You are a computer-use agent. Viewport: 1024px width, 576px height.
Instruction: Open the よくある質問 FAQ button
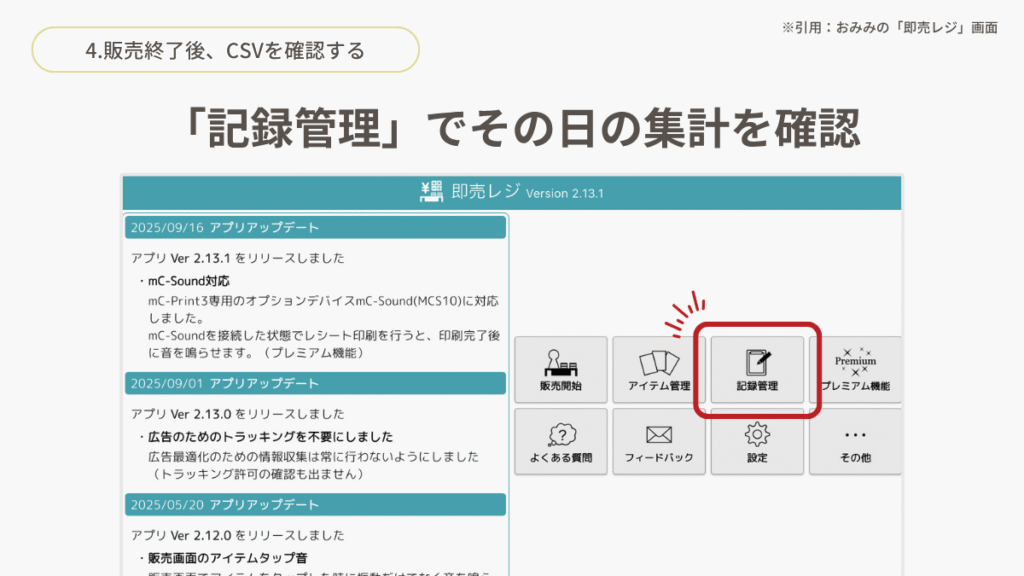tap(560, 441)
